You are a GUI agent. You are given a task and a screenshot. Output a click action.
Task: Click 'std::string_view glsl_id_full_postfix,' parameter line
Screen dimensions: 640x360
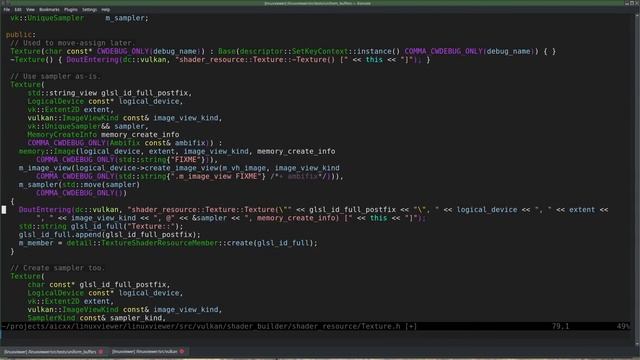click(109, 93)
